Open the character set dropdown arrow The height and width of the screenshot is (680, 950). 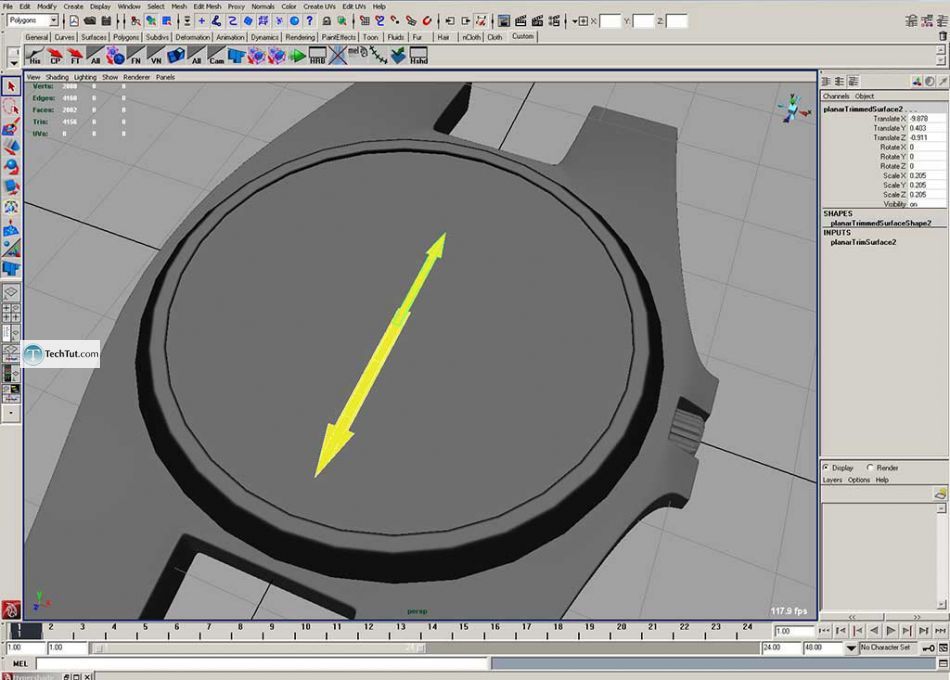[851, 648]
